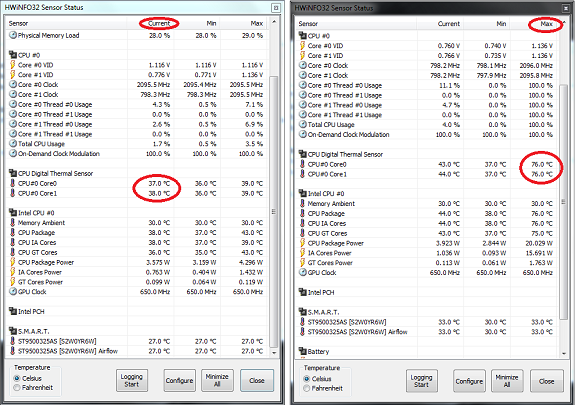Click GPU Clock icon in left window

click(x=13, y=292)
